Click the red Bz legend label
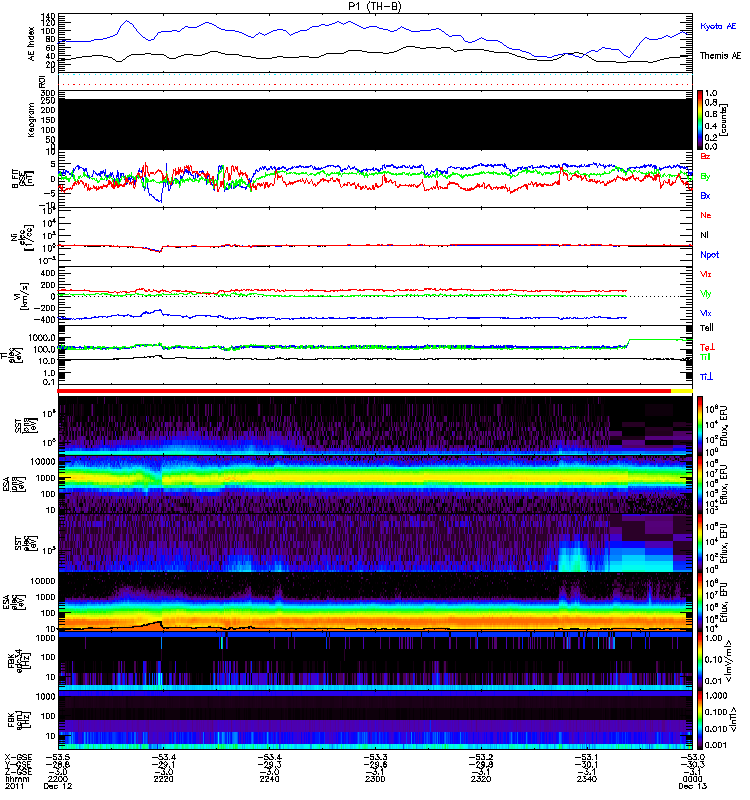 [705, 156]
